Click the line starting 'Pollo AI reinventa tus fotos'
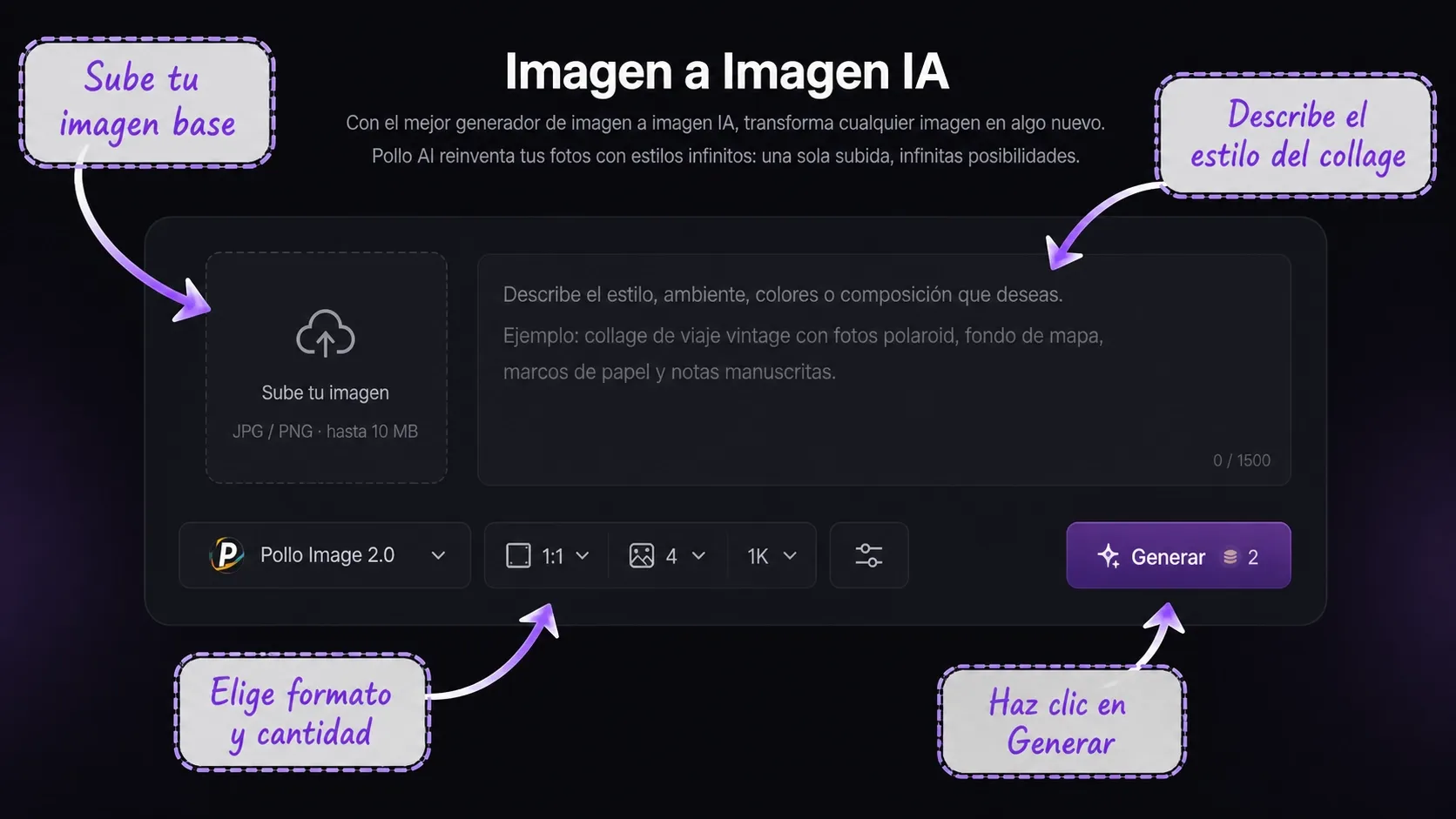The height and width of the screenshot is (819, 1456). coord(725,156)
